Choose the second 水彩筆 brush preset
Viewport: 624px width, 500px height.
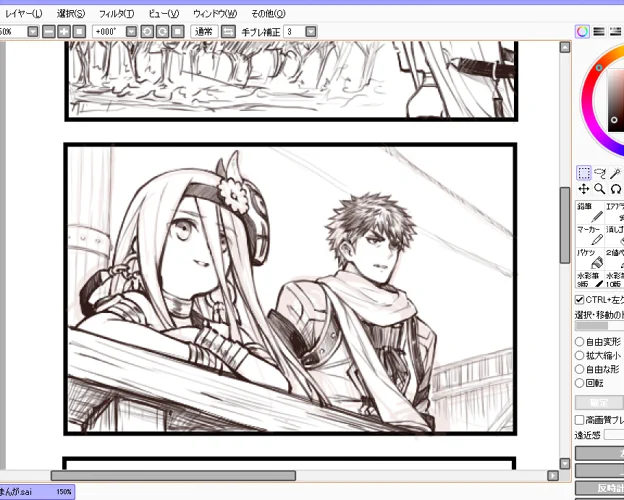coord(614,279)
